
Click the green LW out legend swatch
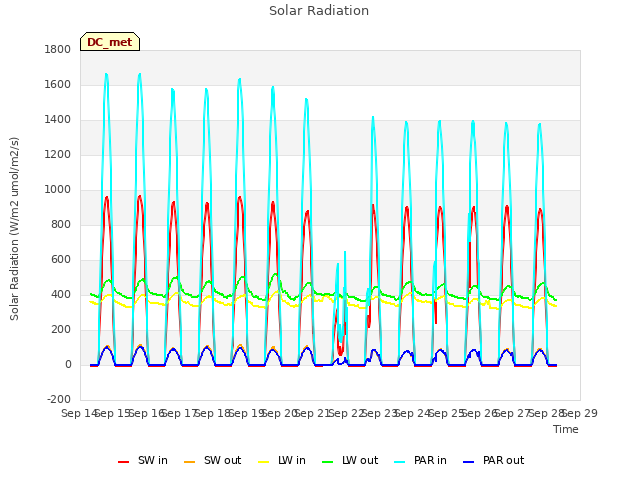click(328, 462)
